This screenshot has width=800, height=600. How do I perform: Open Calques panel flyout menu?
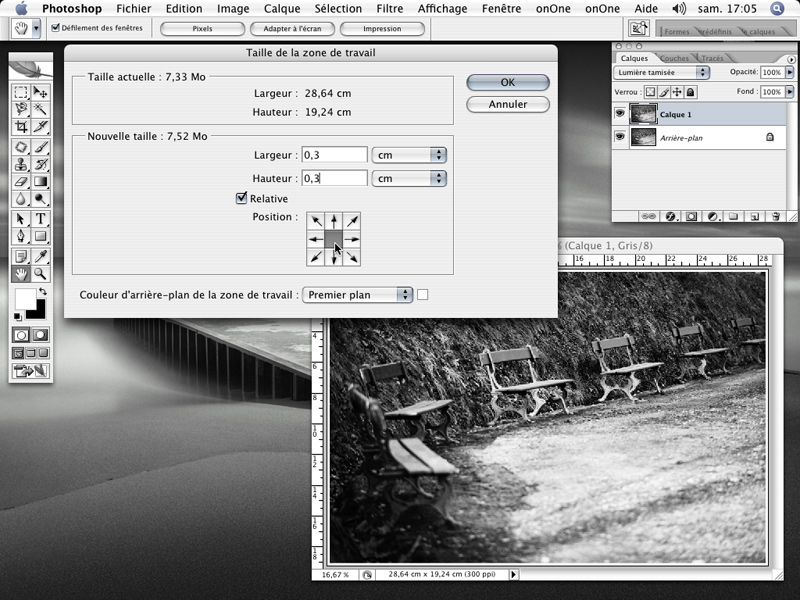[x=791, y=60]
